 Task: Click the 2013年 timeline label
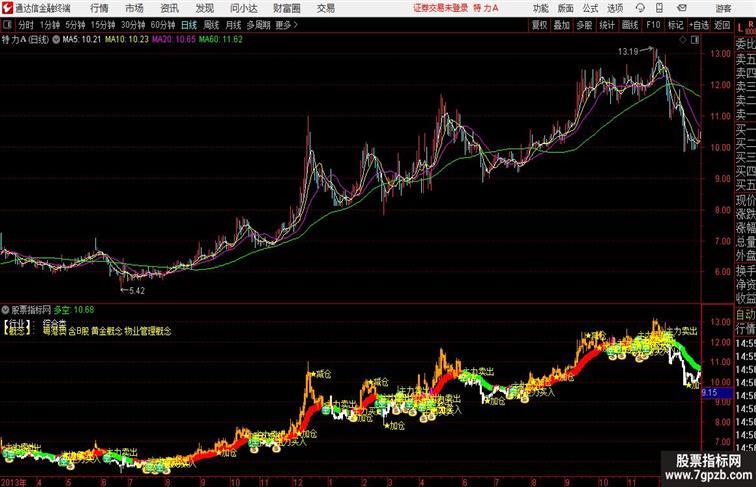(x=14, y=482)
